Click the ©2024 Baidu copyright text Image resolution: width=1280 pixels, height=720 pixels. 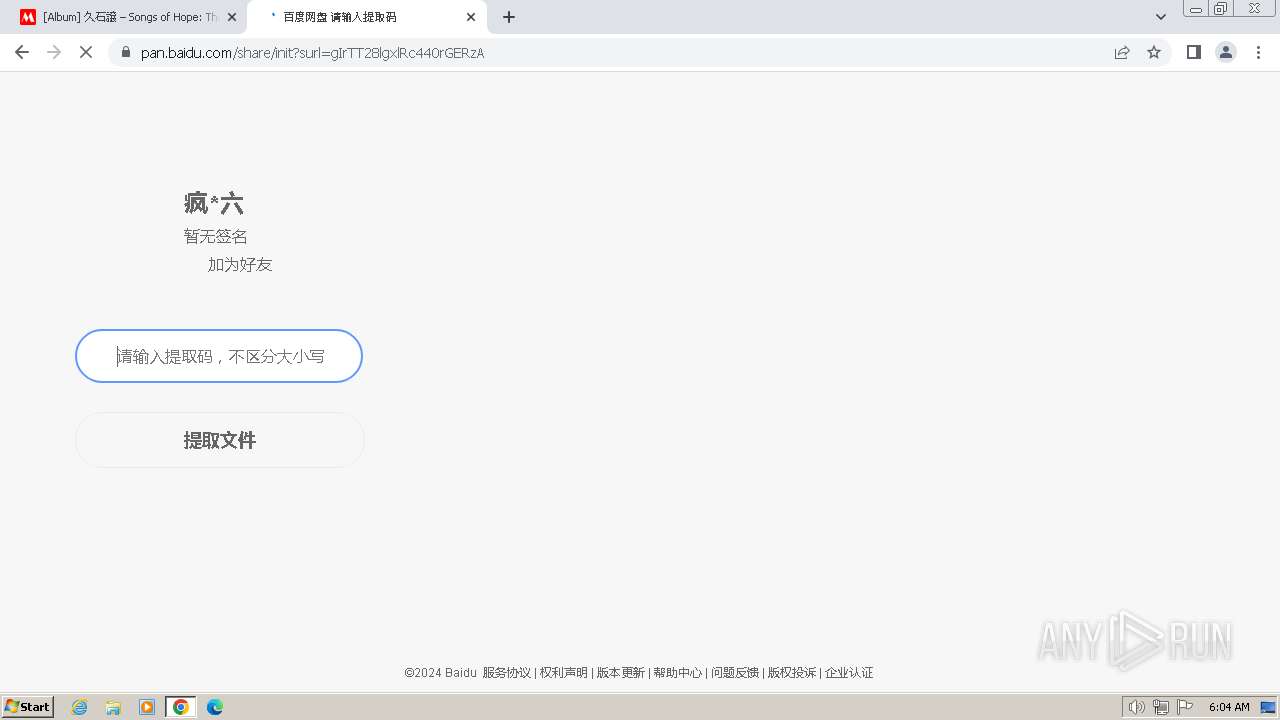coord(440,673)
